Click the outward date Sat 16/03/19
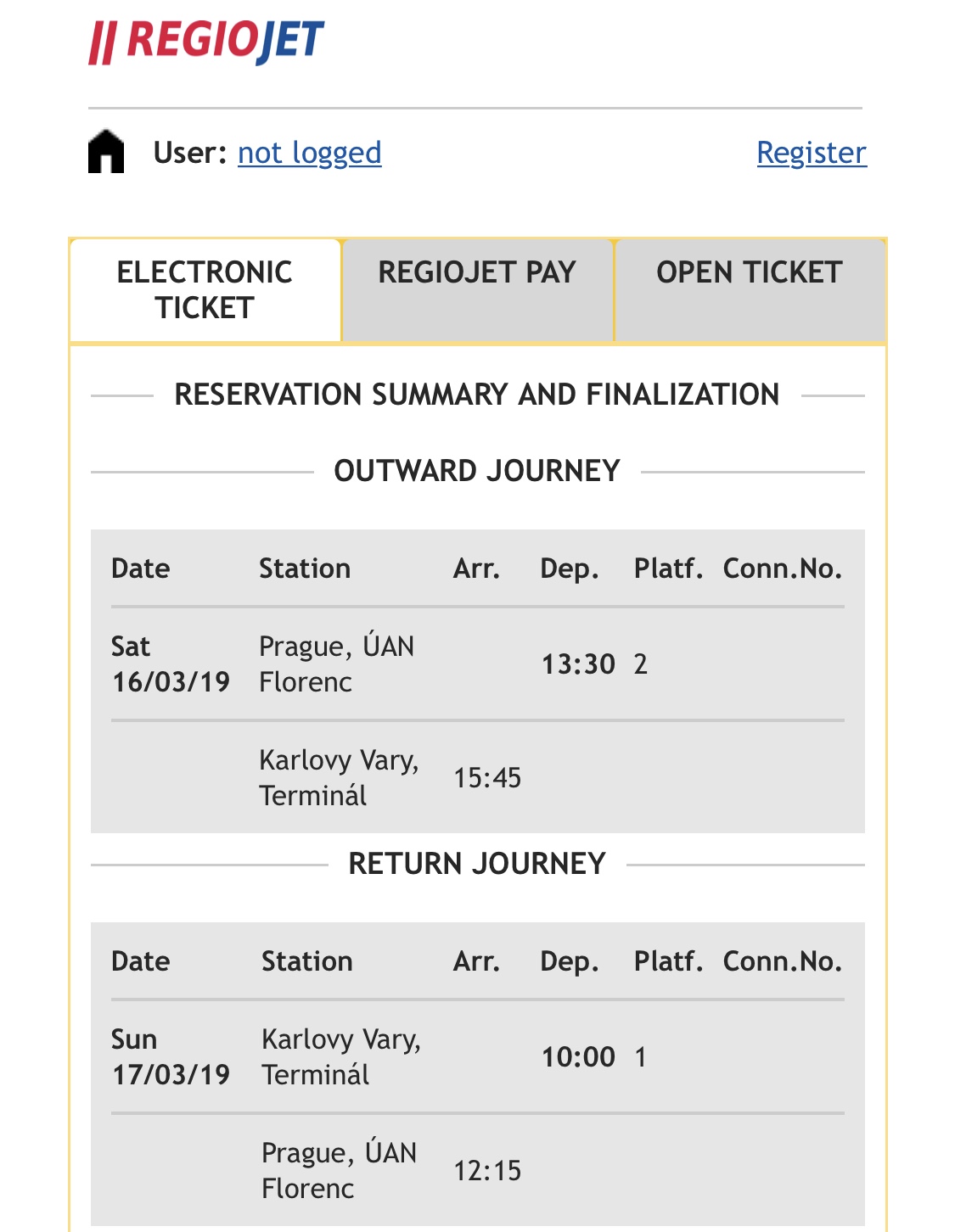The height and width of the screenshot is (1232, 955). pos(171,664)
